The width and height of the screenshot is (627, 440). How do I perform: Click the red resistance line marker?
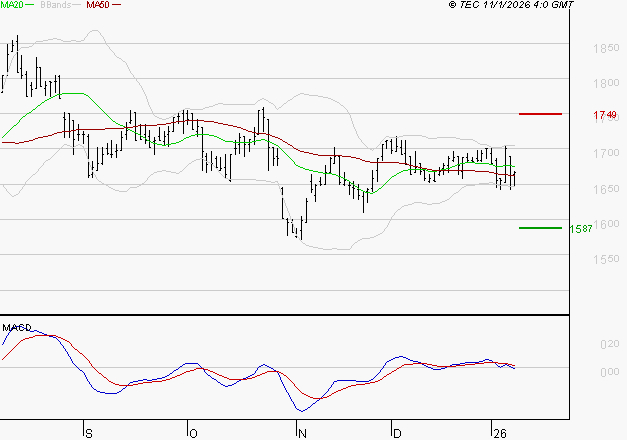tap(540, 114)
